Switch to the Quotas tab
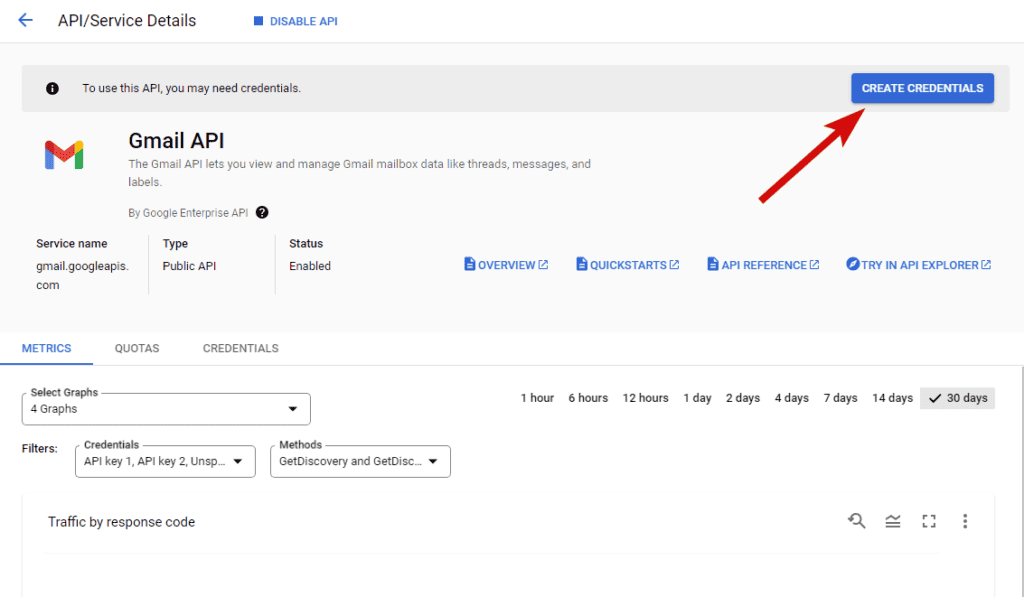Viewport: 1024px width, 597px height. [x=137, y=348]
